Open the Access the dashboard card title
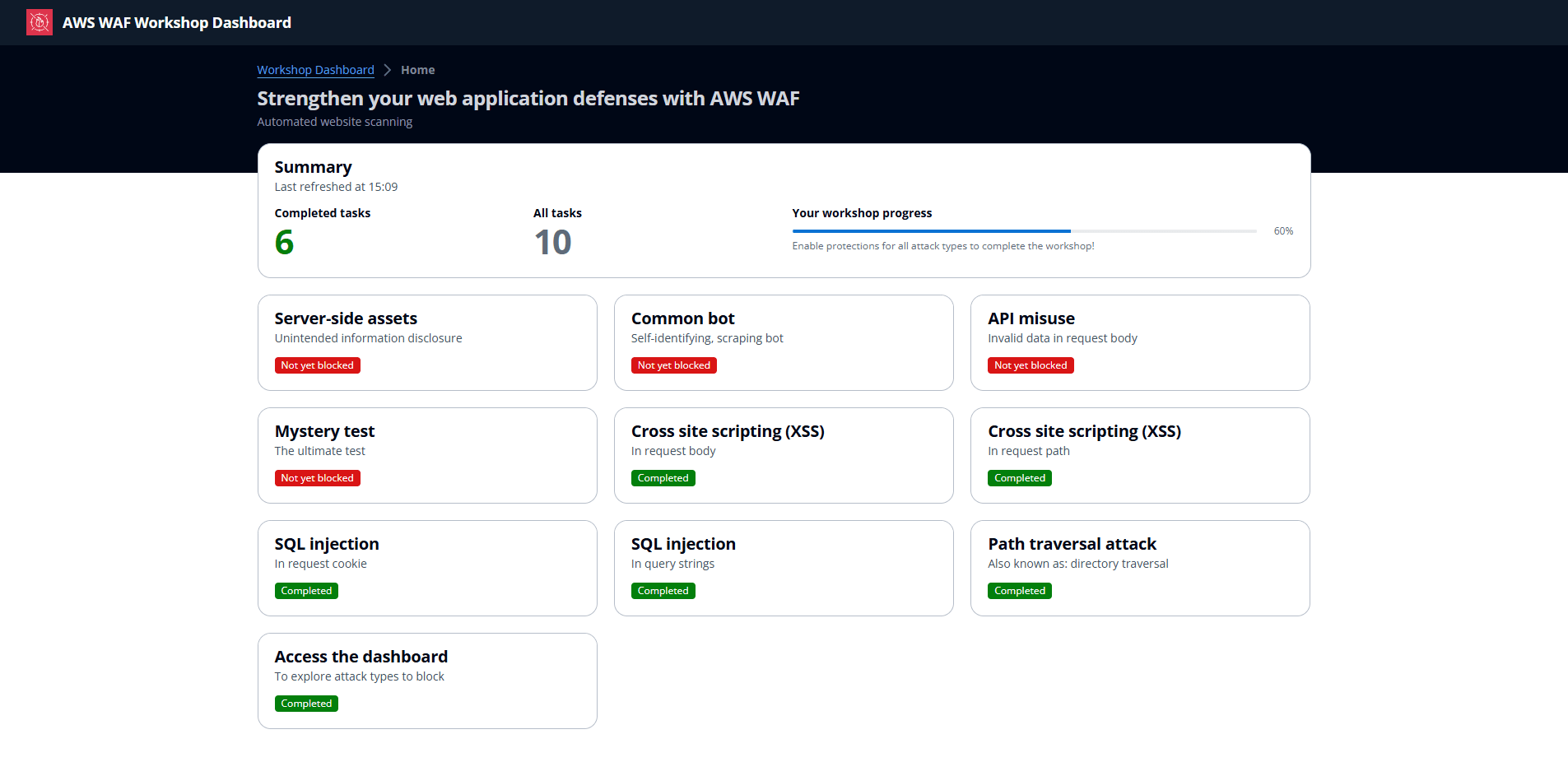 click(x=361, y=657)
